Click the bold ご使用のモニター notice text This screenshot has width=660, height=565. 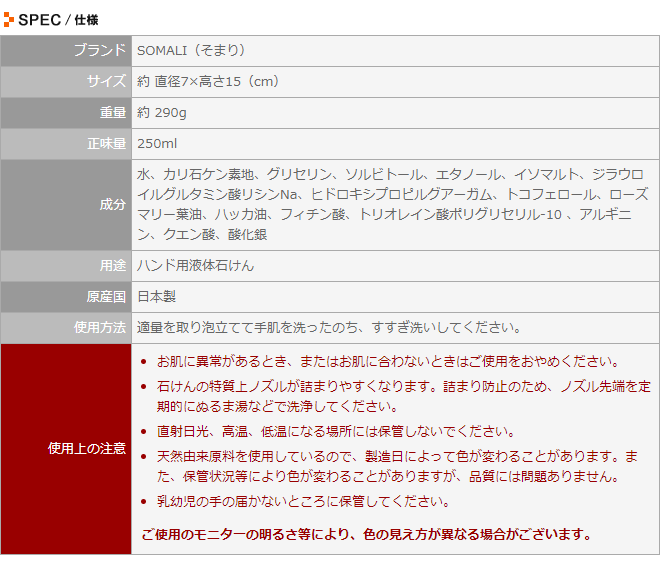[366, 533]
